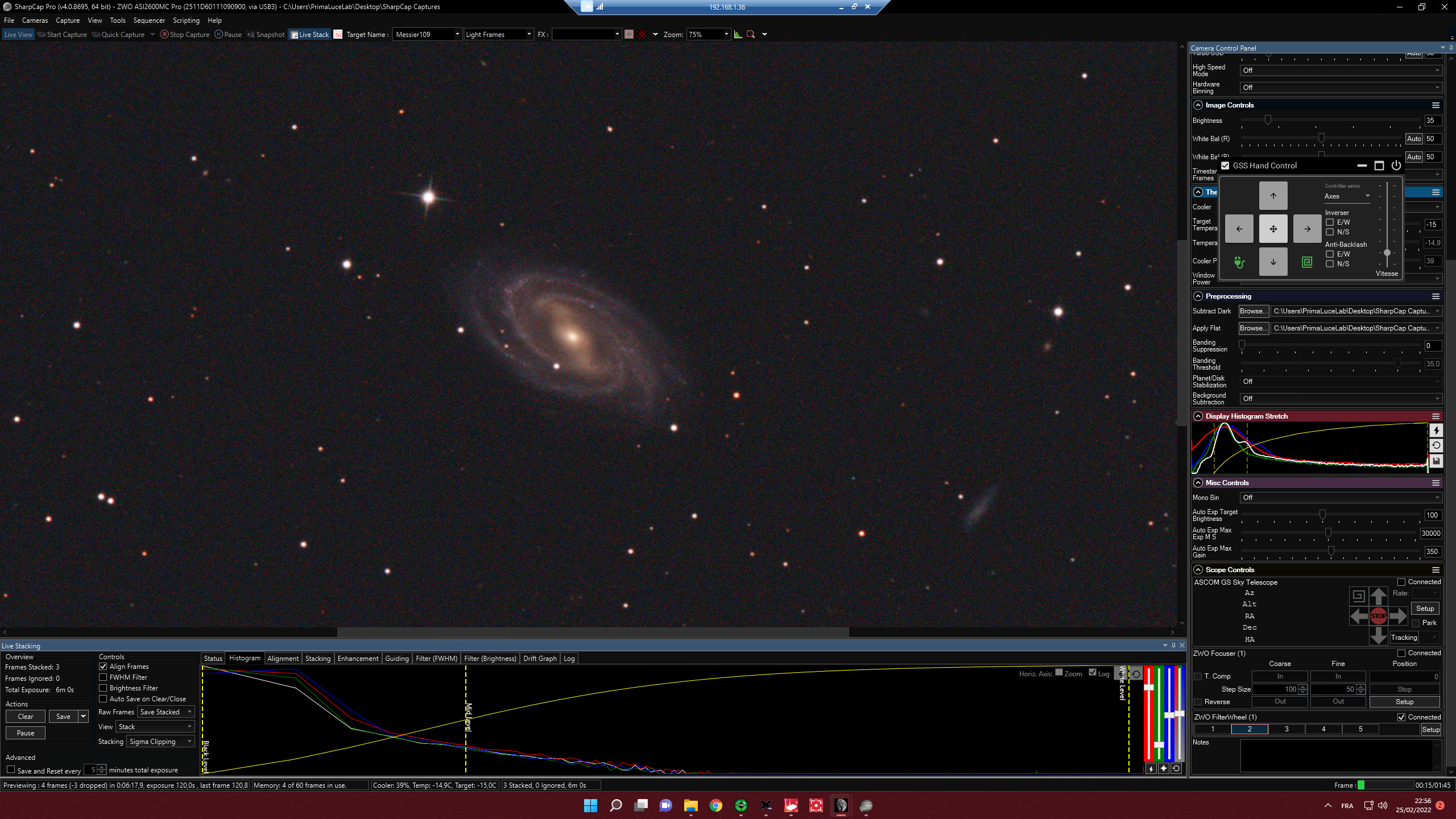The height and width of the screenshot is (819, 1456).
Task: Open the View Stack dropdown in Live Stacking
Action: [x=155, y=727]
